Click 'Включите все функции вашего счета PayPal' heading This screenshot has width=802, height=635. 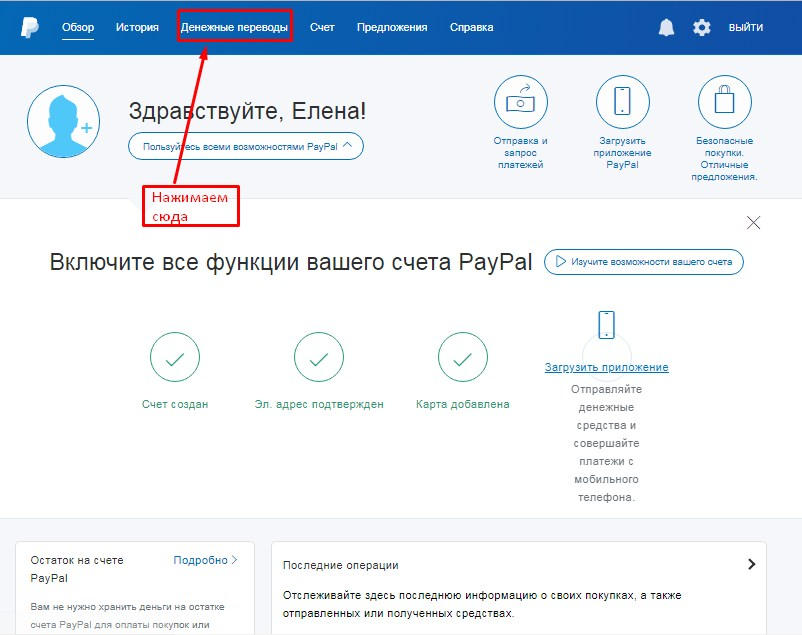point(291,262)
